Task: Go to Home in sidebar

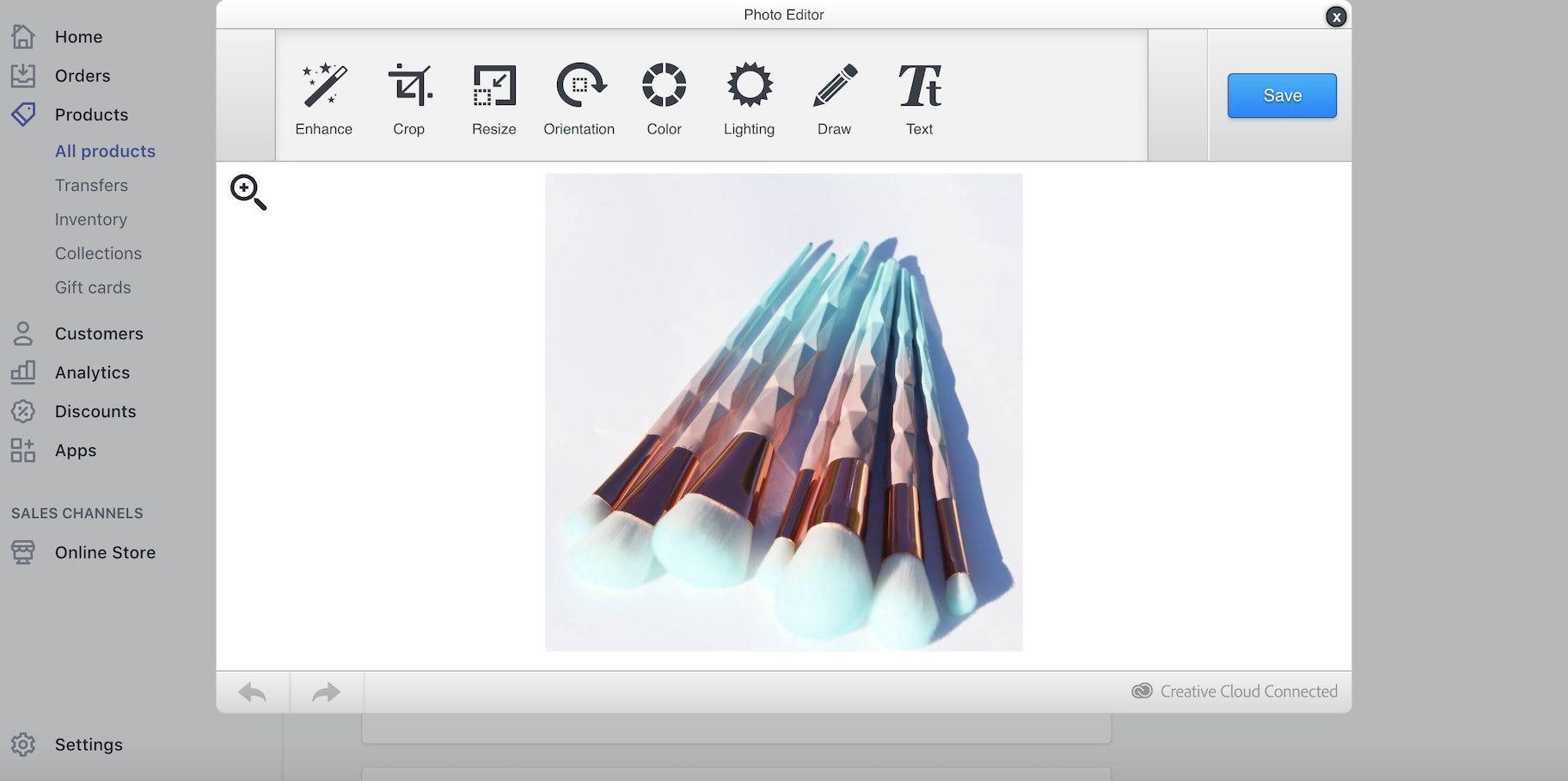Action: click(78, 37)
